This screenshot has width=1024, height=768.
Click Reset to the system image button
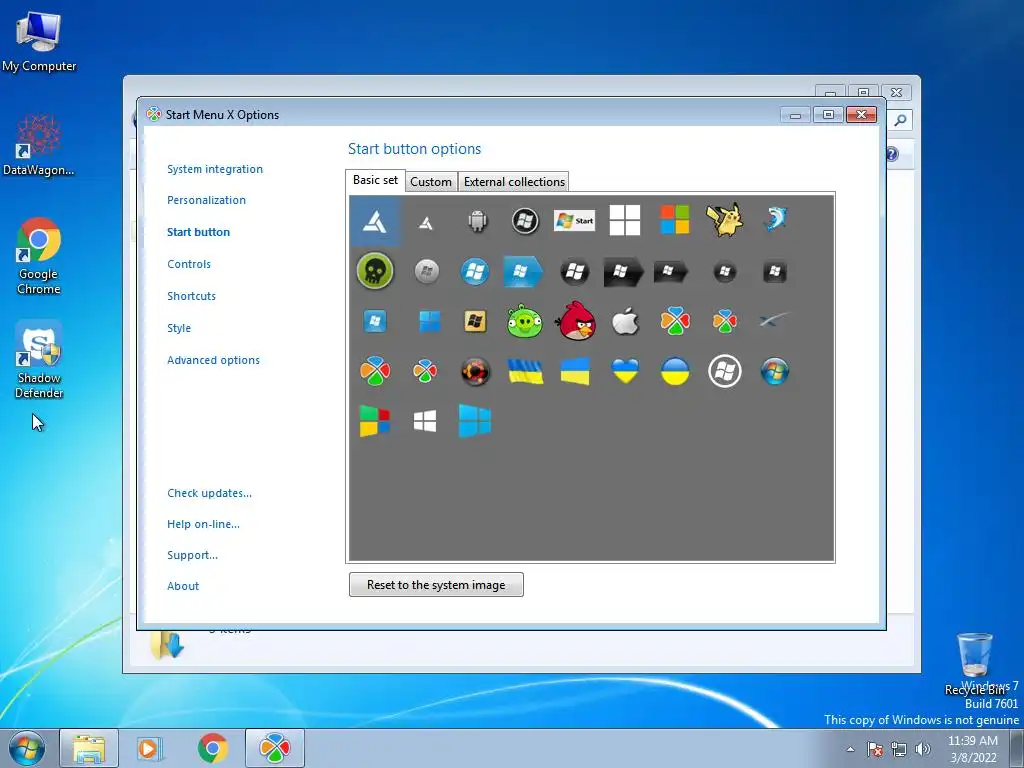point(436,584)
